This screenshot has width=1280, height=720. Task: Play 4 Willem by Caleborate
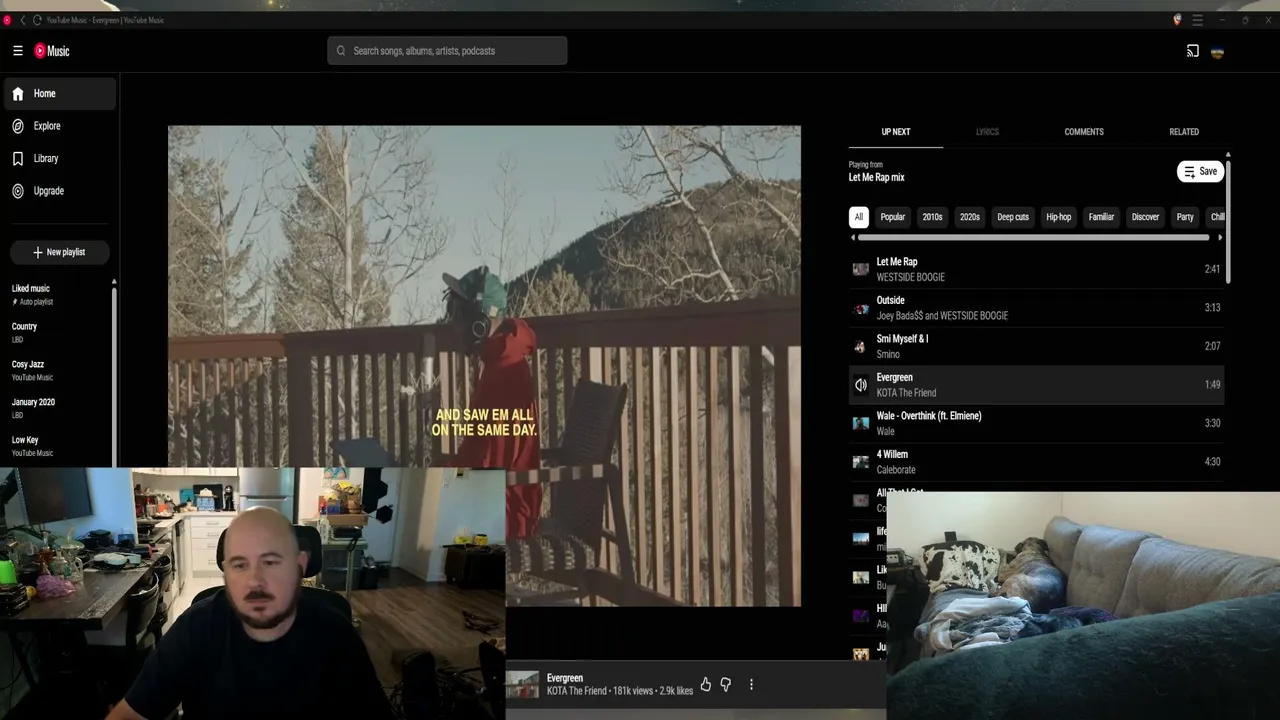coord(1036,461)
